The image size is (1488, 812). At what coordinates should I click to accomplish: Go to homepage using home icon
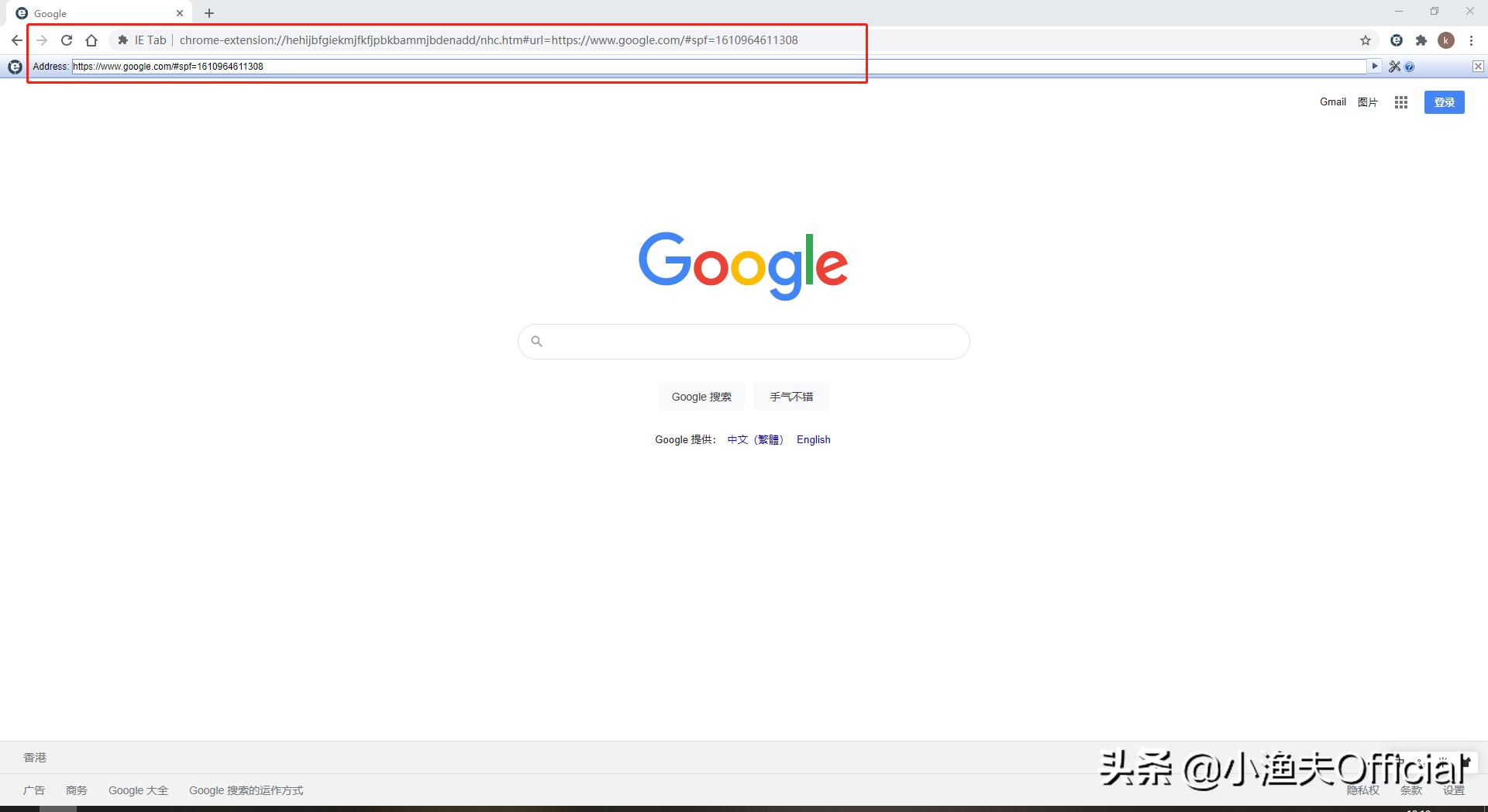pyautogui.click(x=91, y=40)
